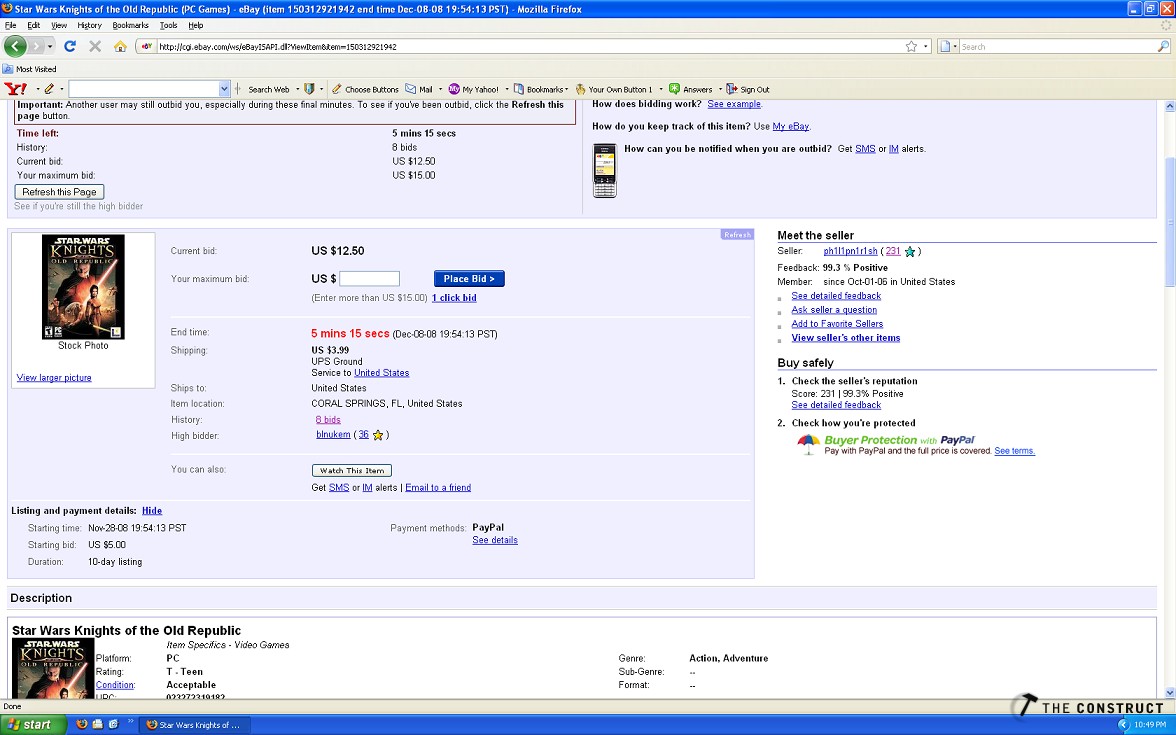Open seller ph1l1pn1r1sh profile link
Viewport: 1176px width, 735px height.
coord(850,251)
